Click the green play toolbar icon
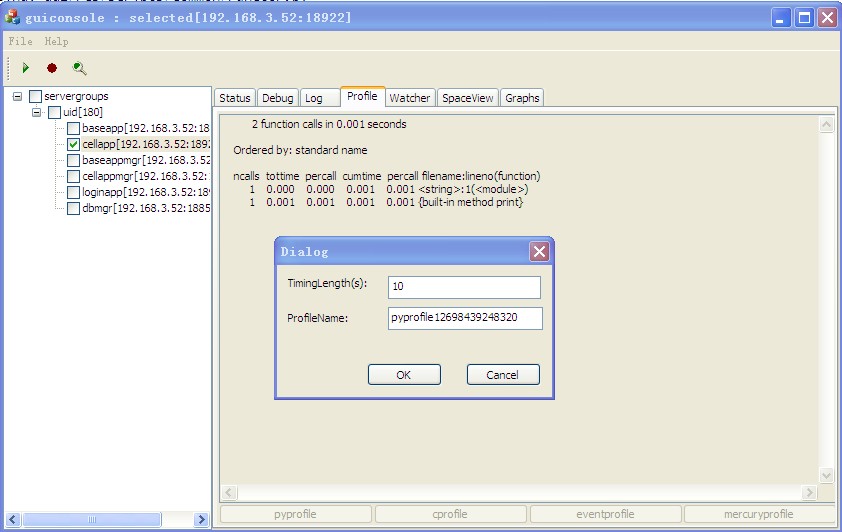This screenshot has height=532, width=842. 26,68
